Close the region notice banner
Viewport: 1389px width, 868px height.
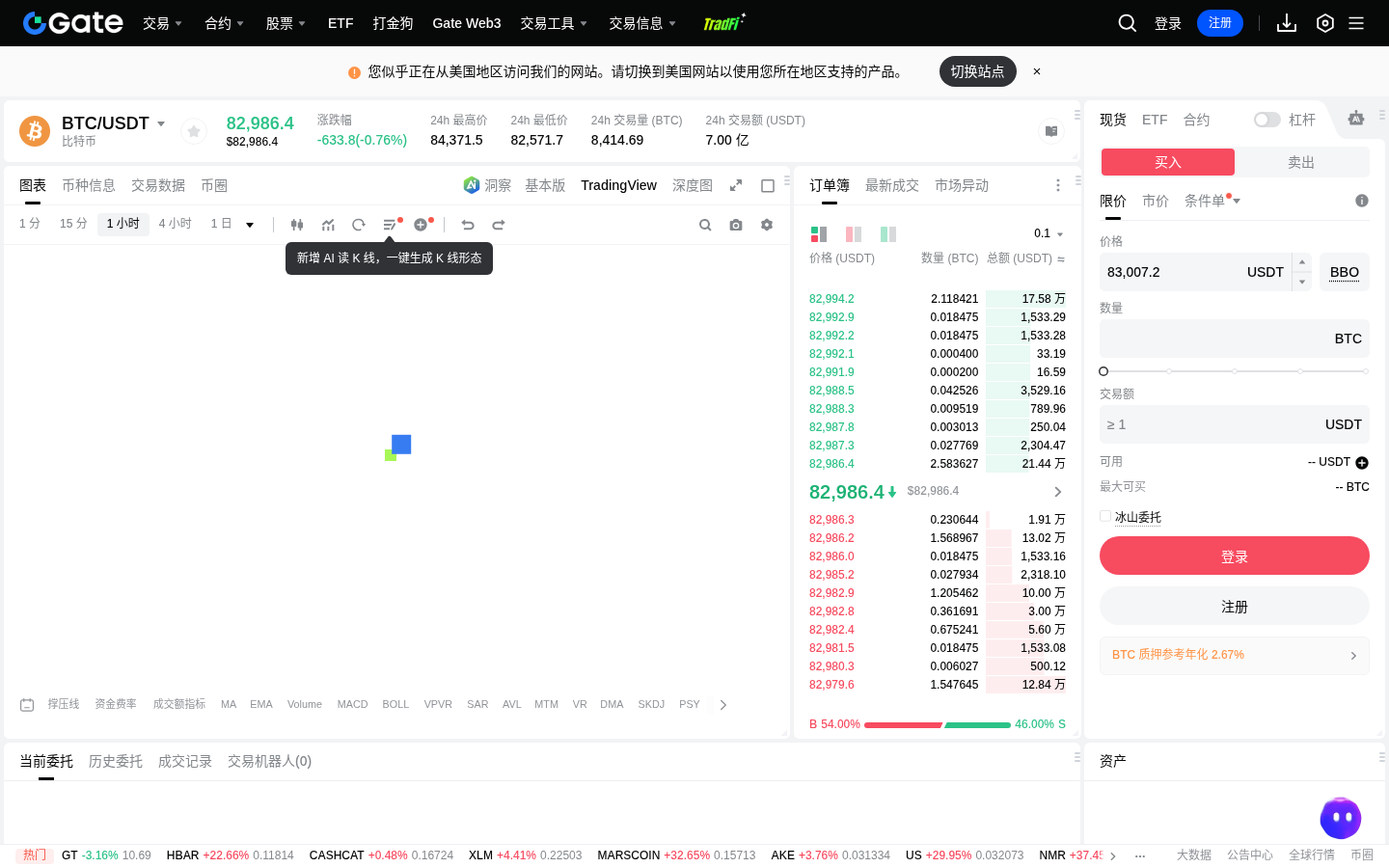[1037, 71]
